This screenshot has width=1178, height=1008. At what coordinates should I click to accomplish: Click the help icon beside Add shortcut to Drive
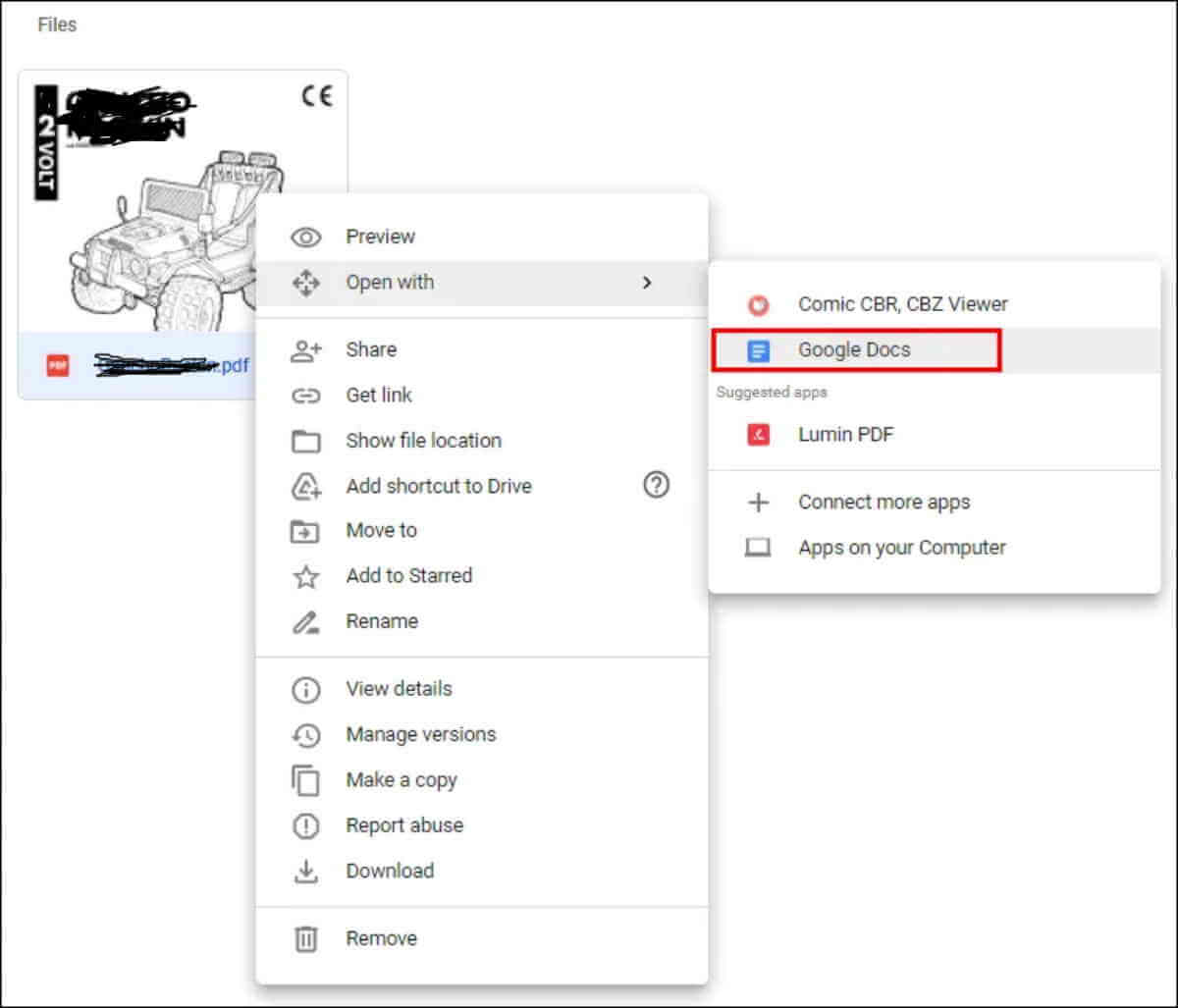pos(656,485)
